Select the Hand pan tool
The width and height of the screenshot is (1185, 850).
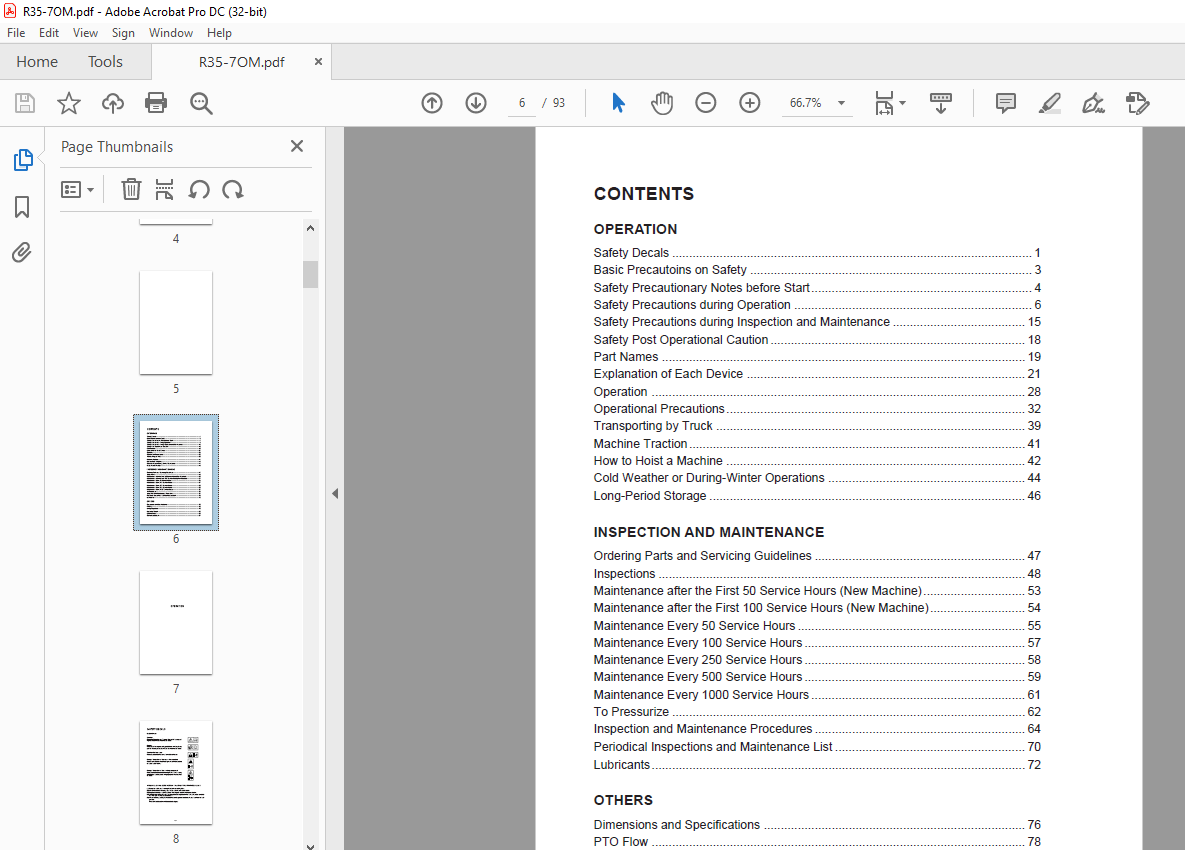662,103
